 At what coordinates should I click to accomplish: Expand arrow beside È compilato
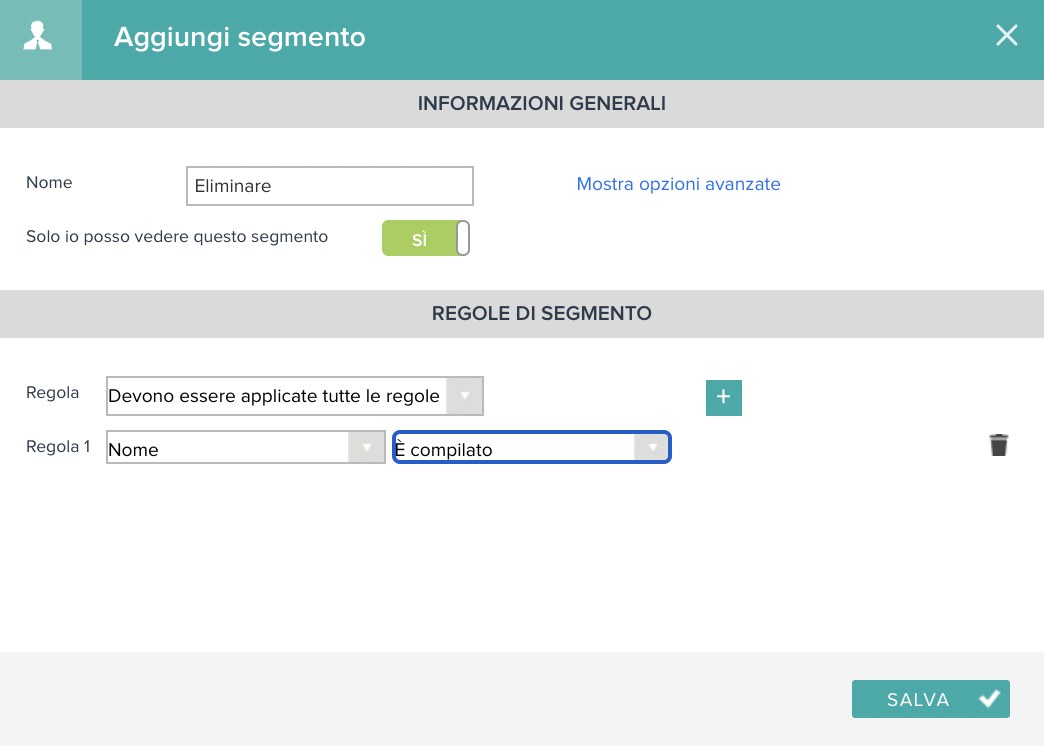(x=652, y=448)
